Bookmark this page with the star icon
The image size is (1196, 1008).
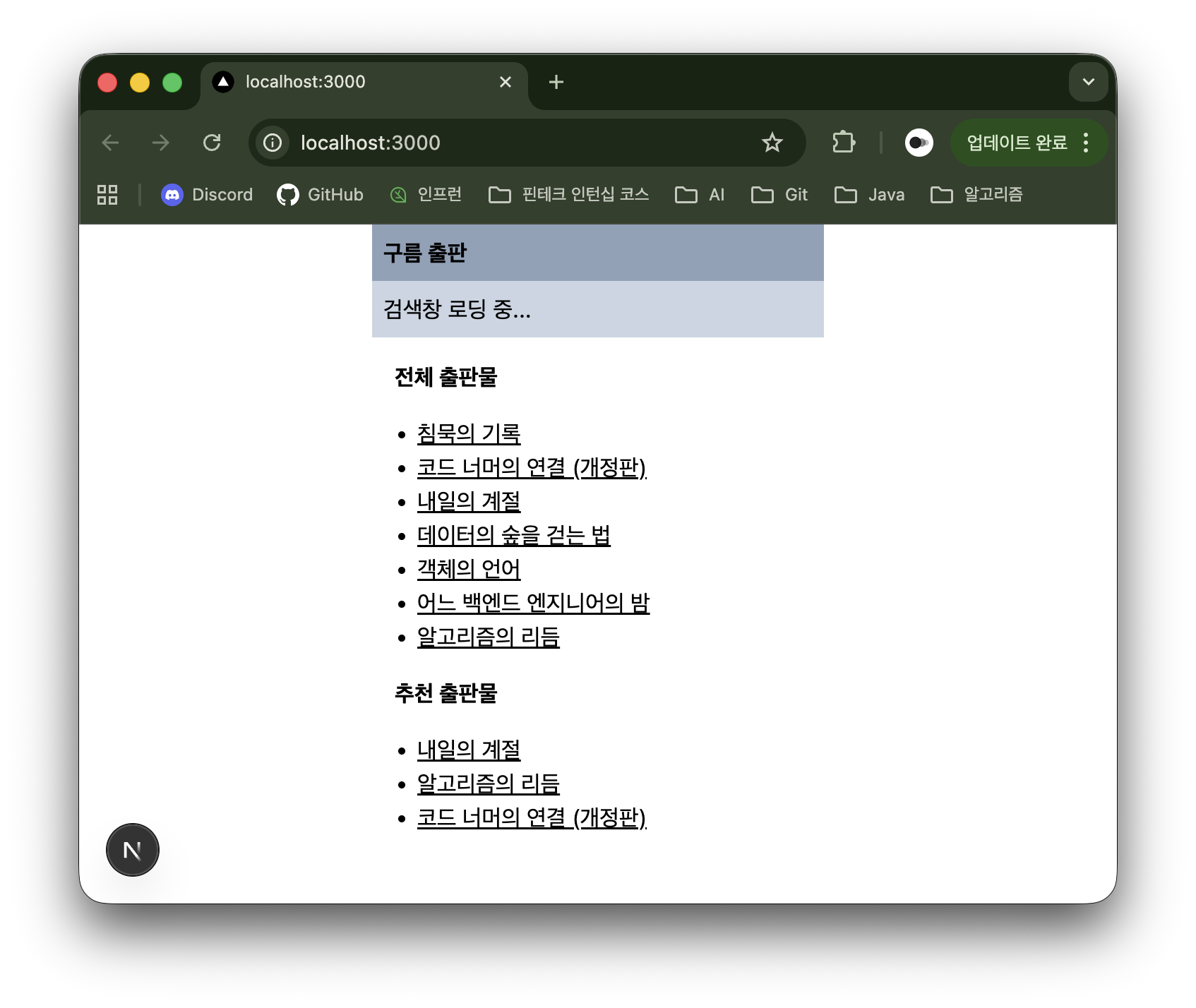[772, 143]
